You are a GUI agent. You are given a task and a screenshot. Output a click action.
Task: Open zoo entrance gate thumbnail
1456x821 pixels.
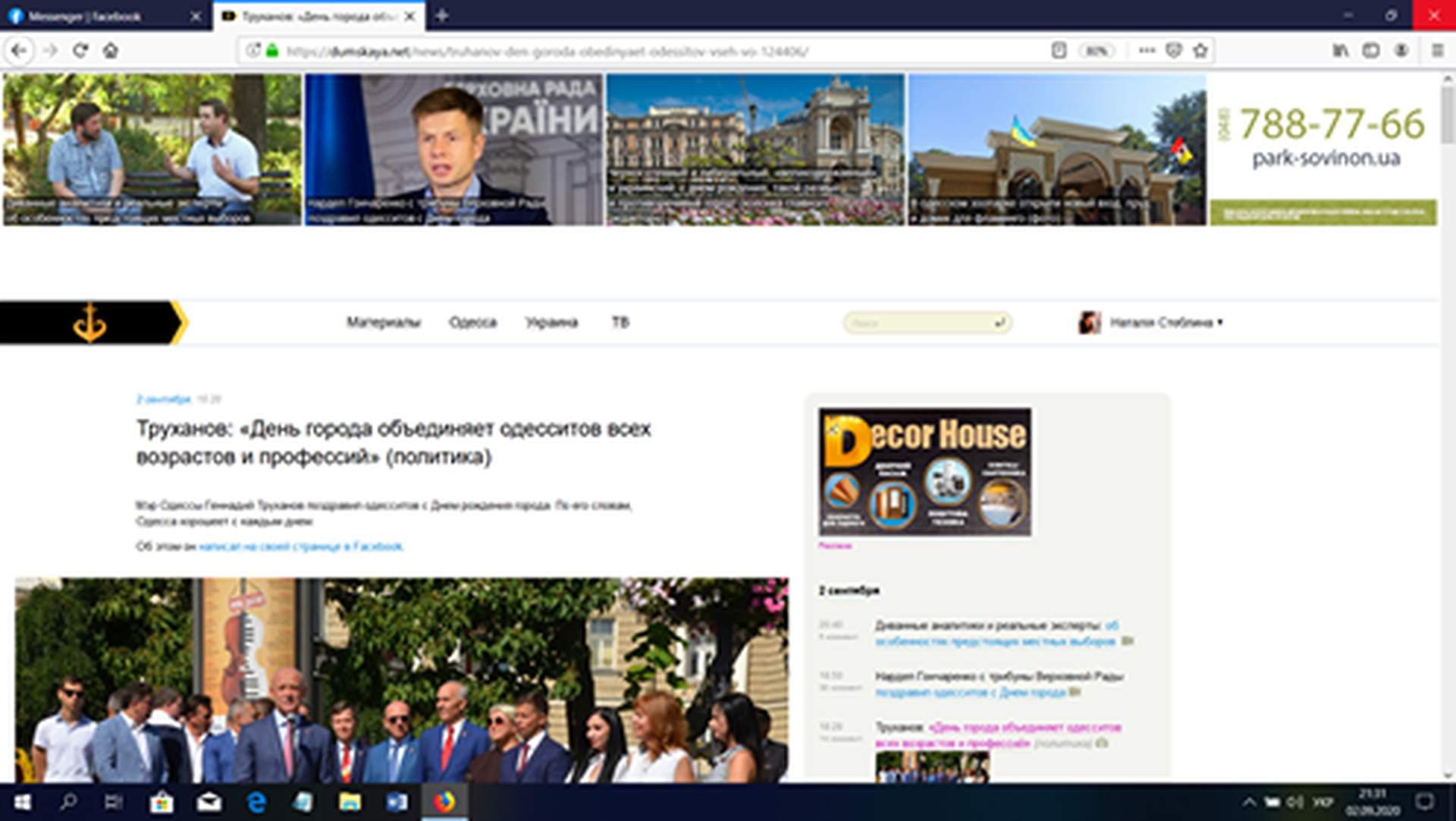[1057, 149]
